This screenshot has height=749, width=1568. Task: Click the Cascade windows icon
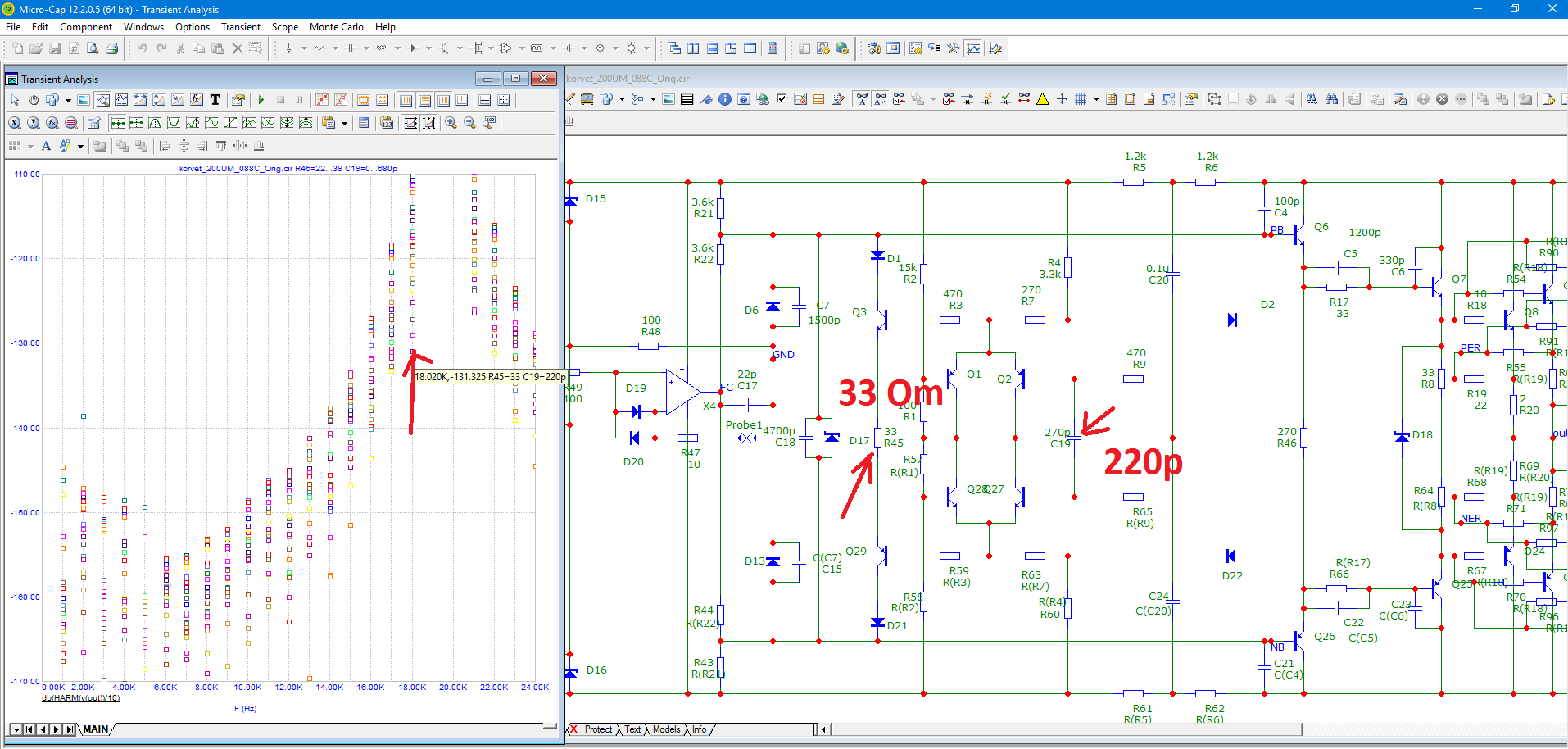point(674,48)
